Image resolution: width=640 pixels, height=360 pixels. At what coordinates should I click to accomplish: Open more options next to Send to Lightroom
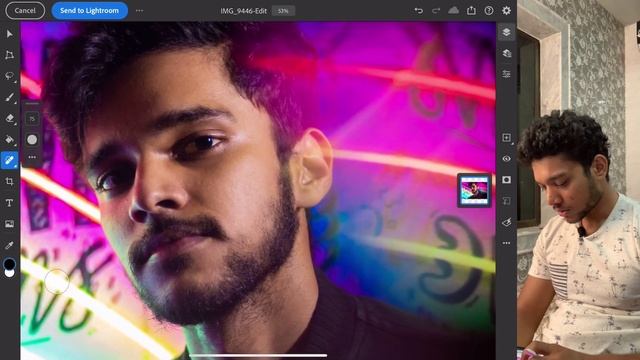click(x=140, y=11)
